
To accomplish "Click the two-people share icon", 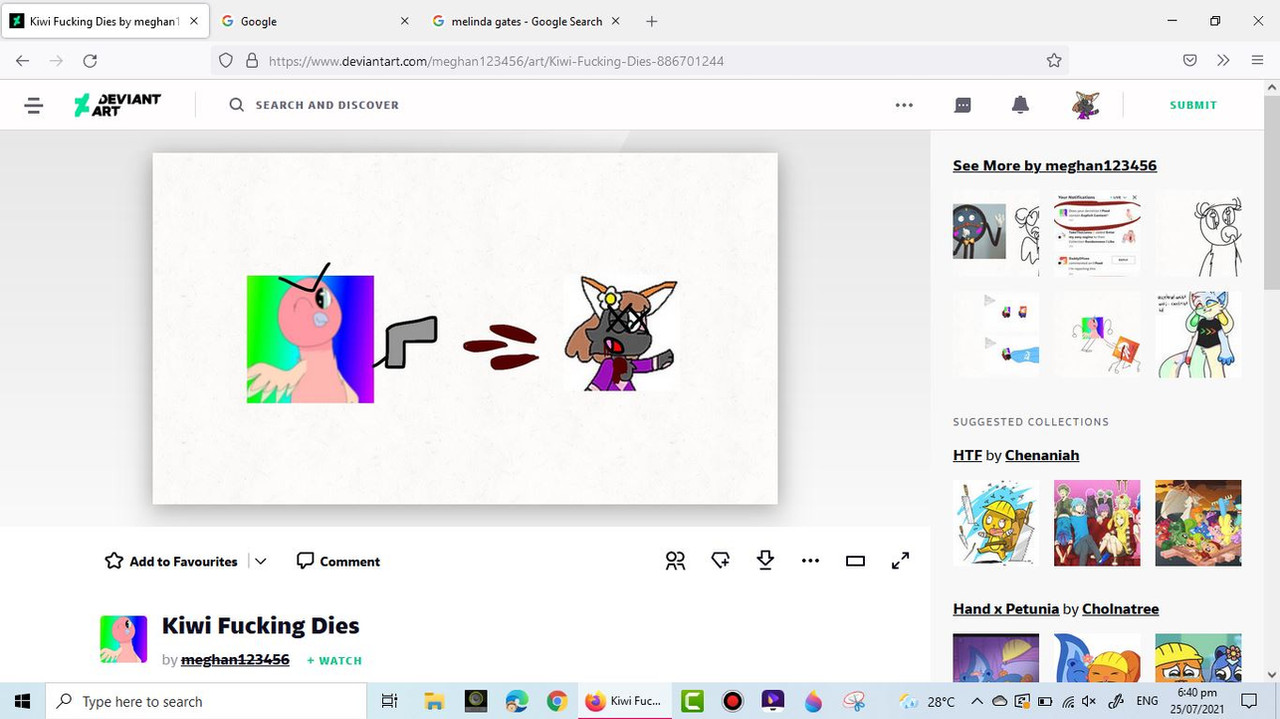I will pyautogui.click(x=676, y=561).
